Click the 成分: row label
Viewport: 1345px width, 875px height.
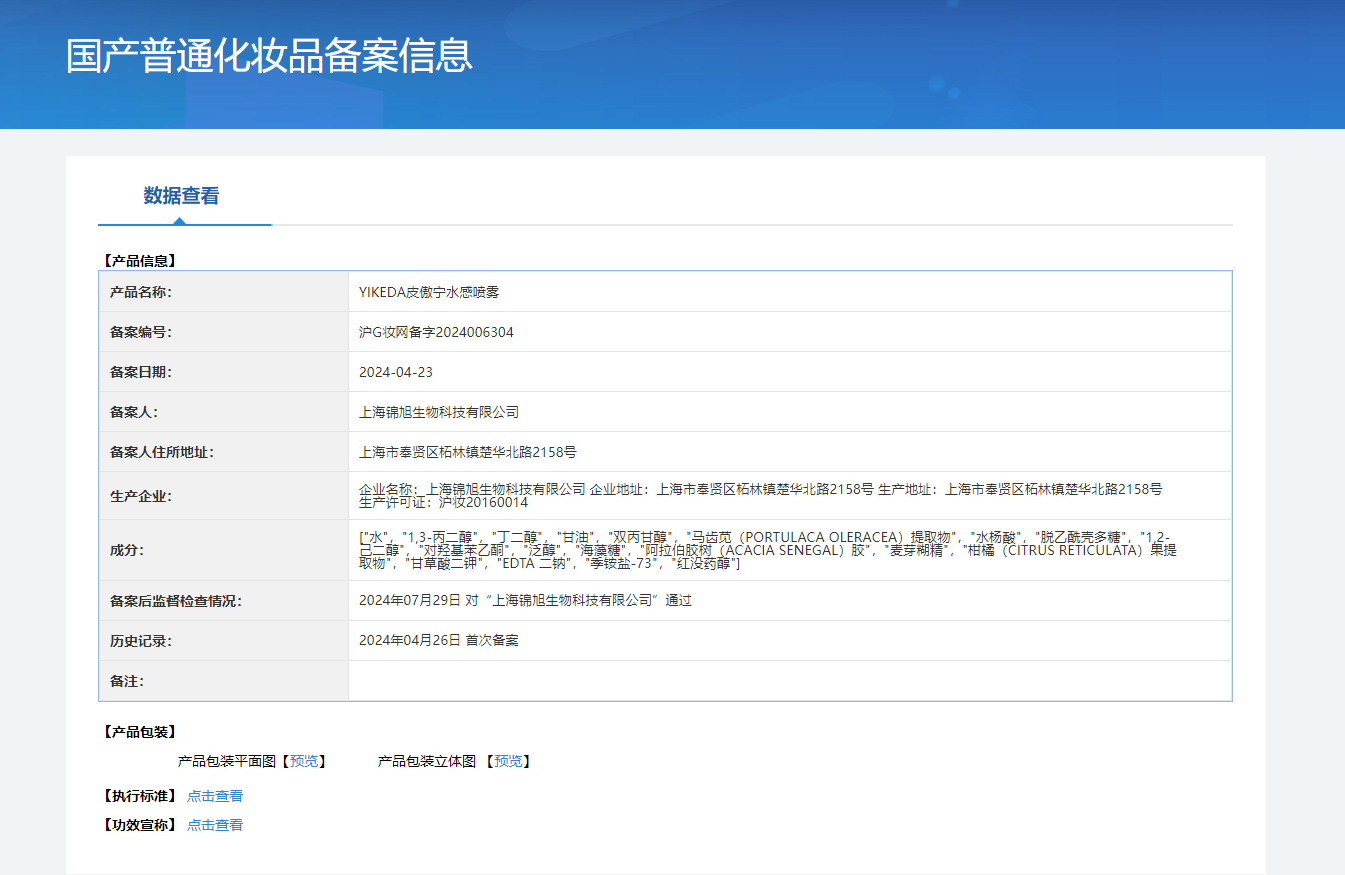point(127,550)
